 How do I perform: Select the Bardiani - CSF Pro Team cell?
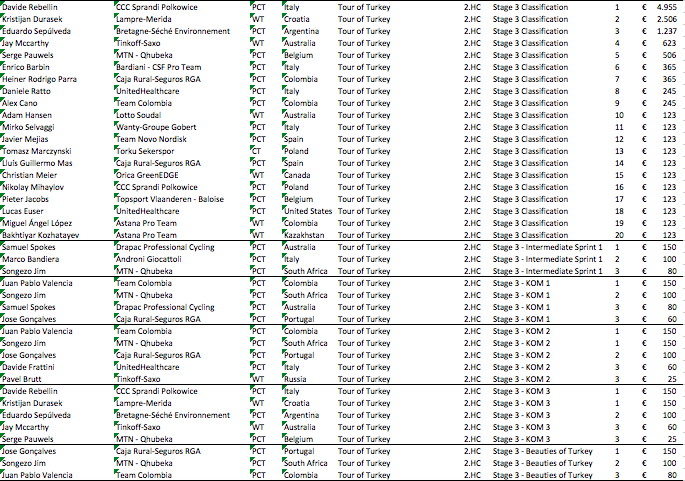[159, 67]
